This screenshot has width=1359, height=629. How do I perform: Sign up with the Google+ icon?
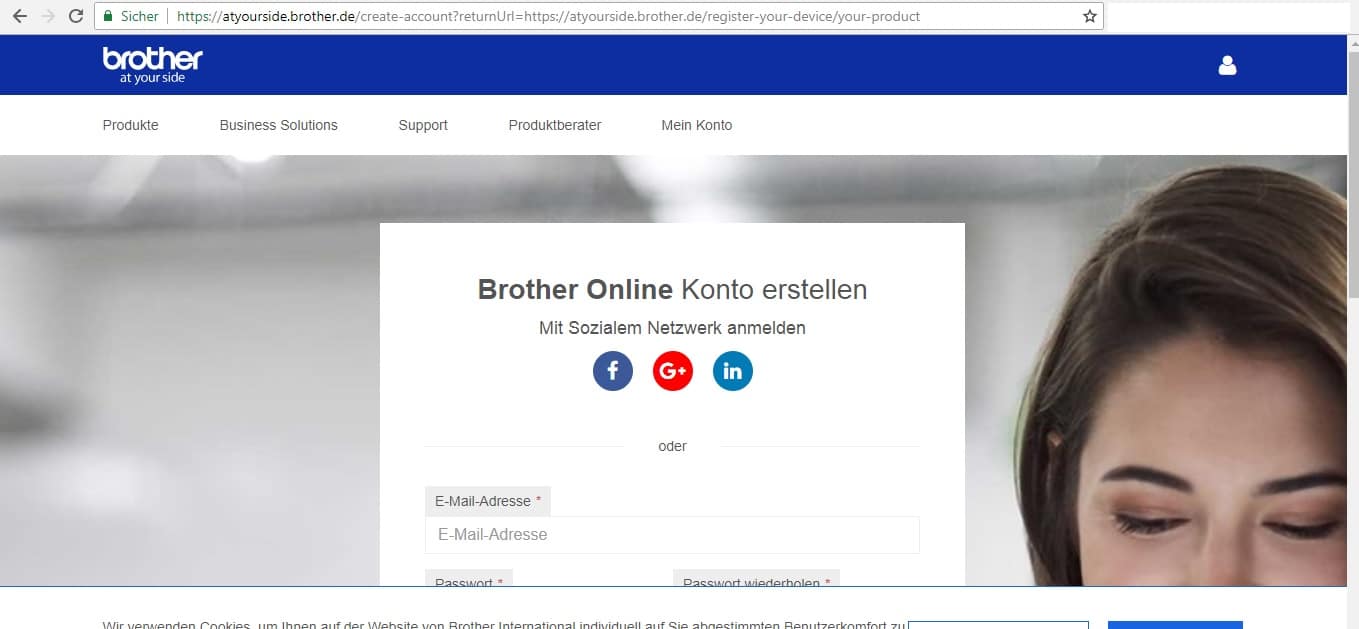click(673, 371)
